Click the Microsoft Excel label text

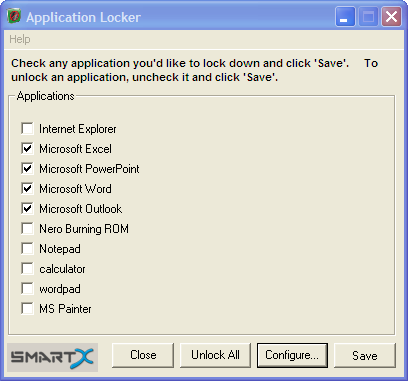click(x=75, y=149)
